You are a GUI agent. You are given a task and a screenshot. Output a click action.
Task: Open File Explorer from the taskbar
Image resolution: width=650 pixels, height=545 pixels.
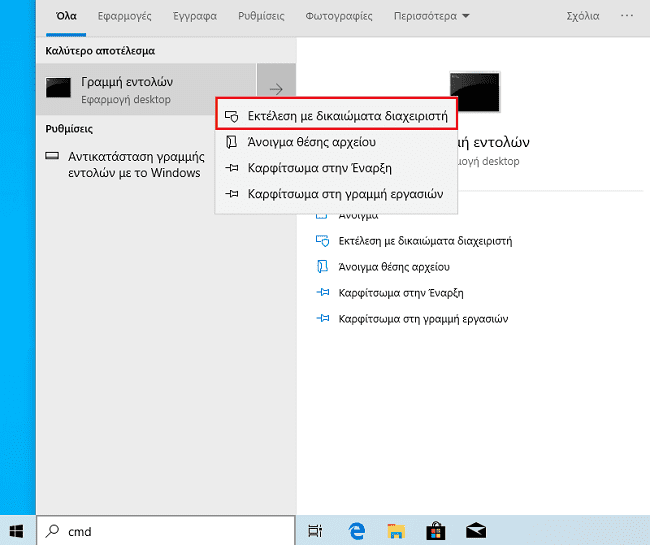[x=396, y=531]
